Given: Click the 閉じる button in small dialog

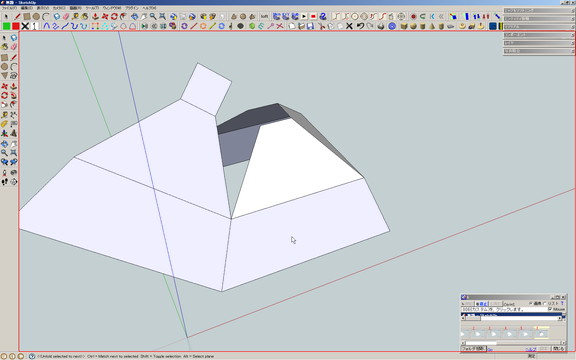Looking at the screenshot, I should click(x=559, y=348).
